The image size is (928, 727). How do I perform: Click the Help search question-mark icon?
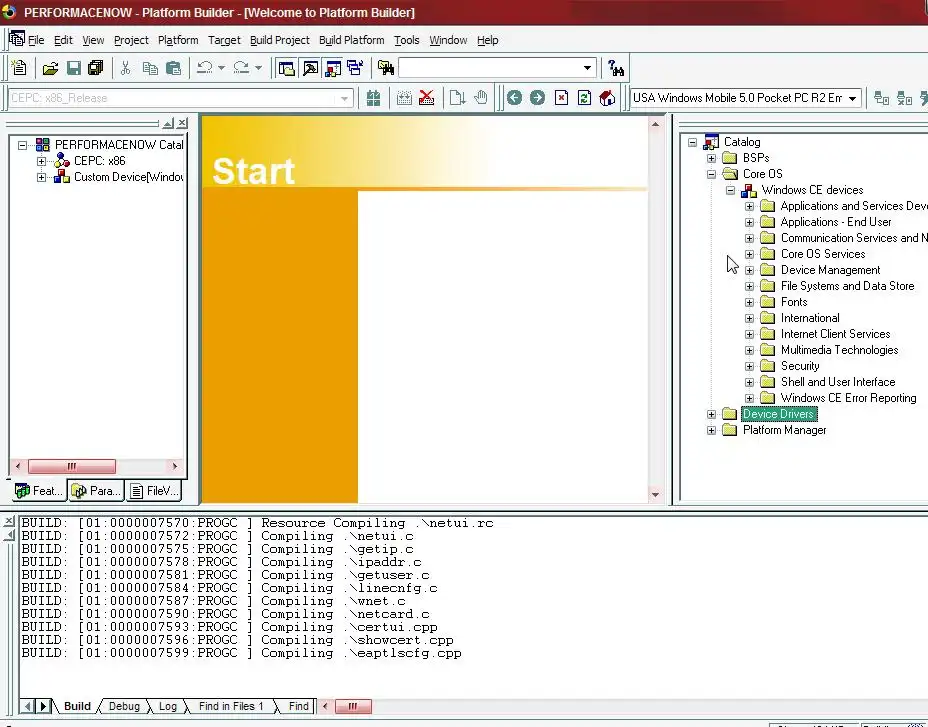616,68
